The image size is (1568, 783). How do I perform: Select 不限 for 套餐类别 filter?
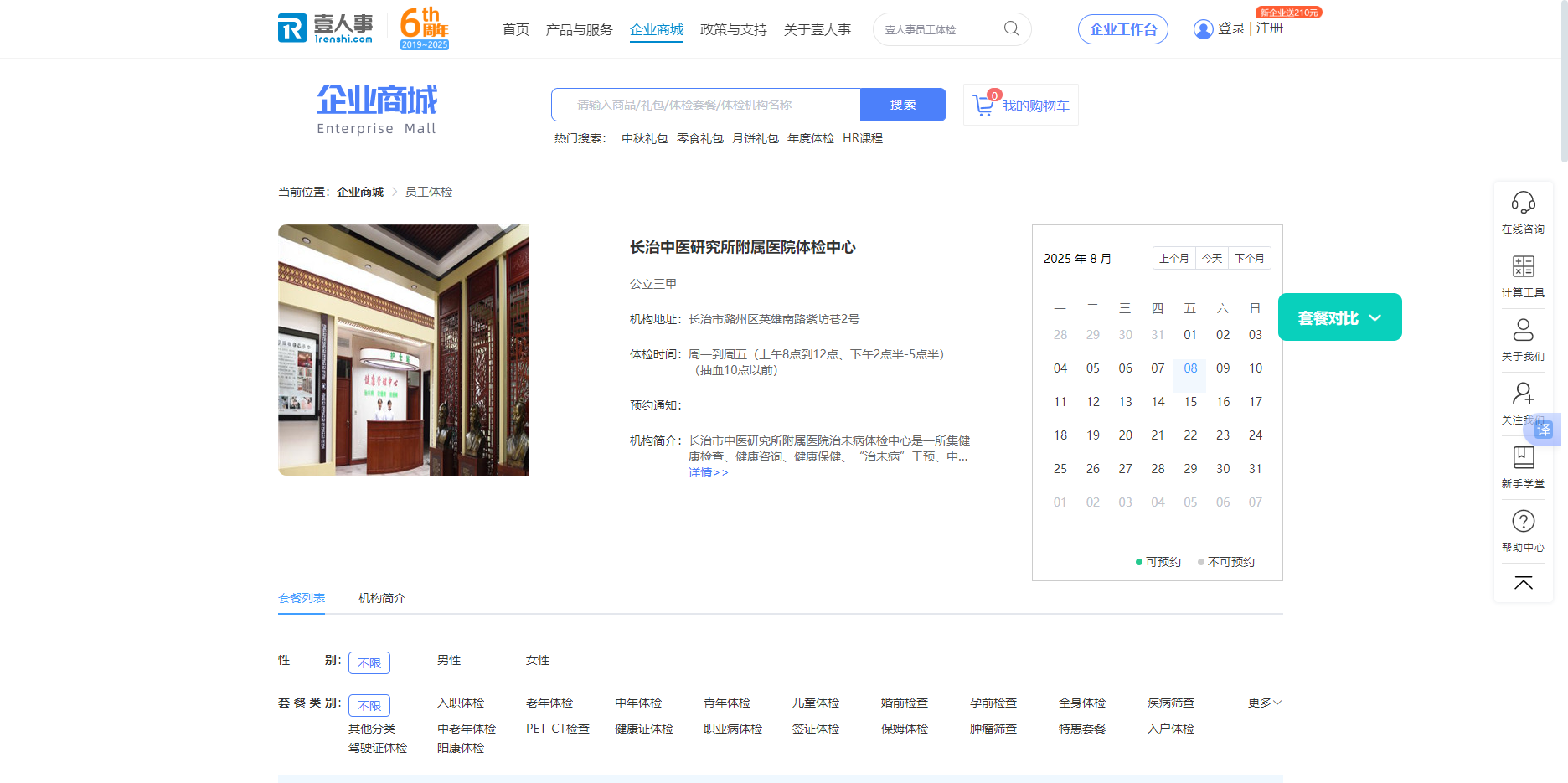click(369, 705)
